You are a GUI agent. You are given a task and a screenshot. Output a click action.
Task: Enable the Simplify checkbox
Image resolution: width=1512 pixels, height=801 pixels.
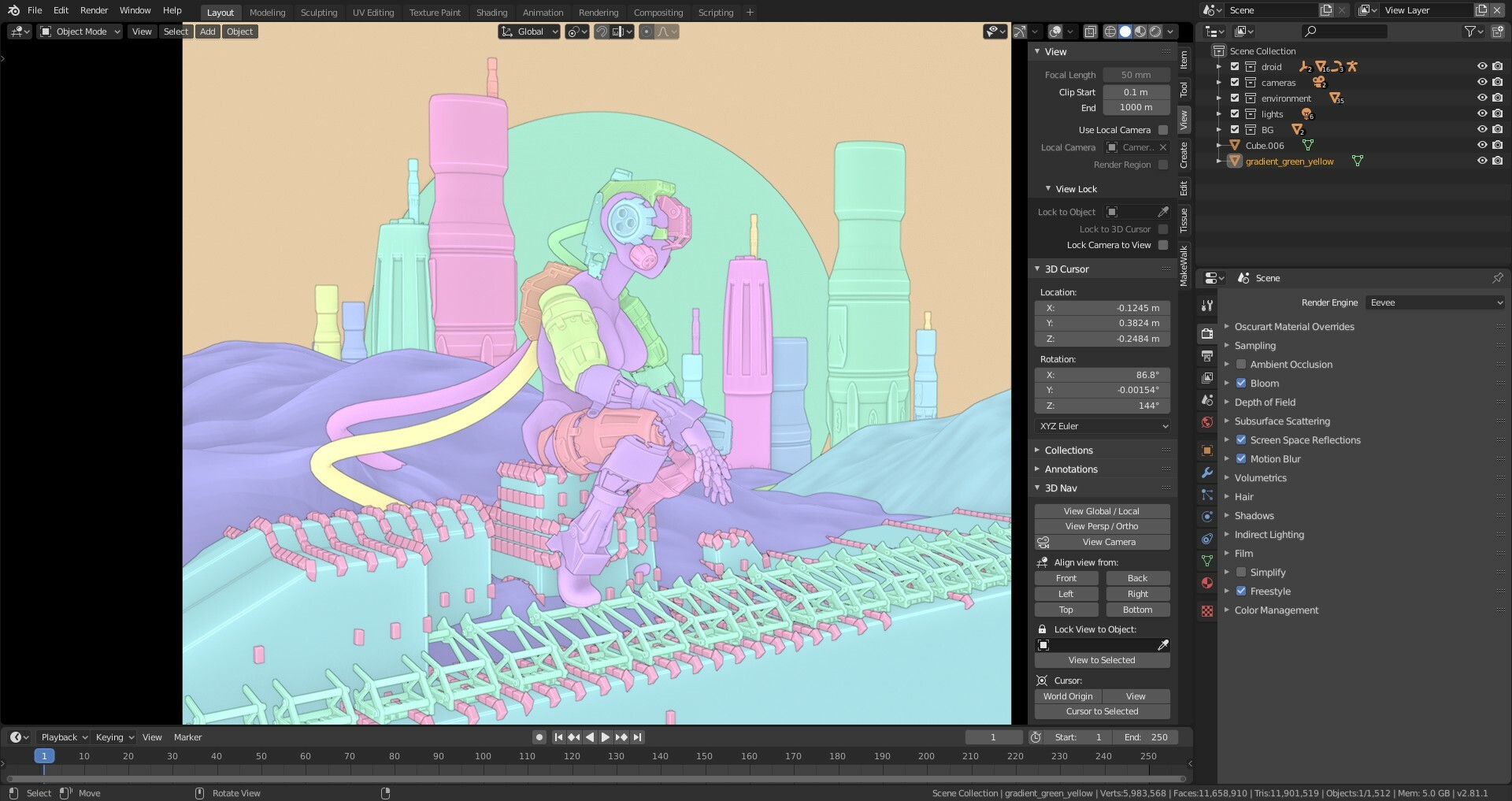[x=1241, y=573]
